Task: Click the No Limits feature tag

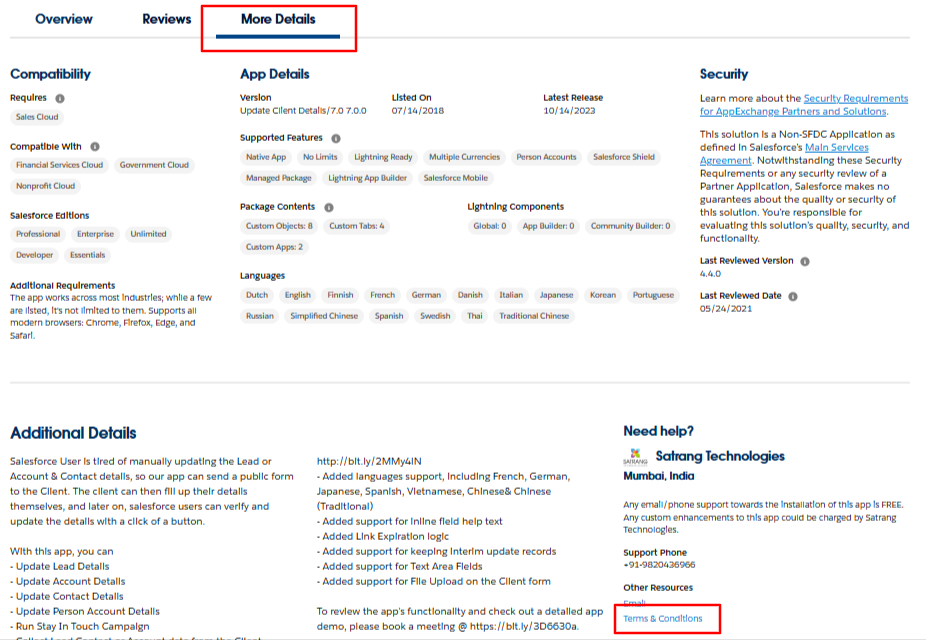Action: coord(320,157)
